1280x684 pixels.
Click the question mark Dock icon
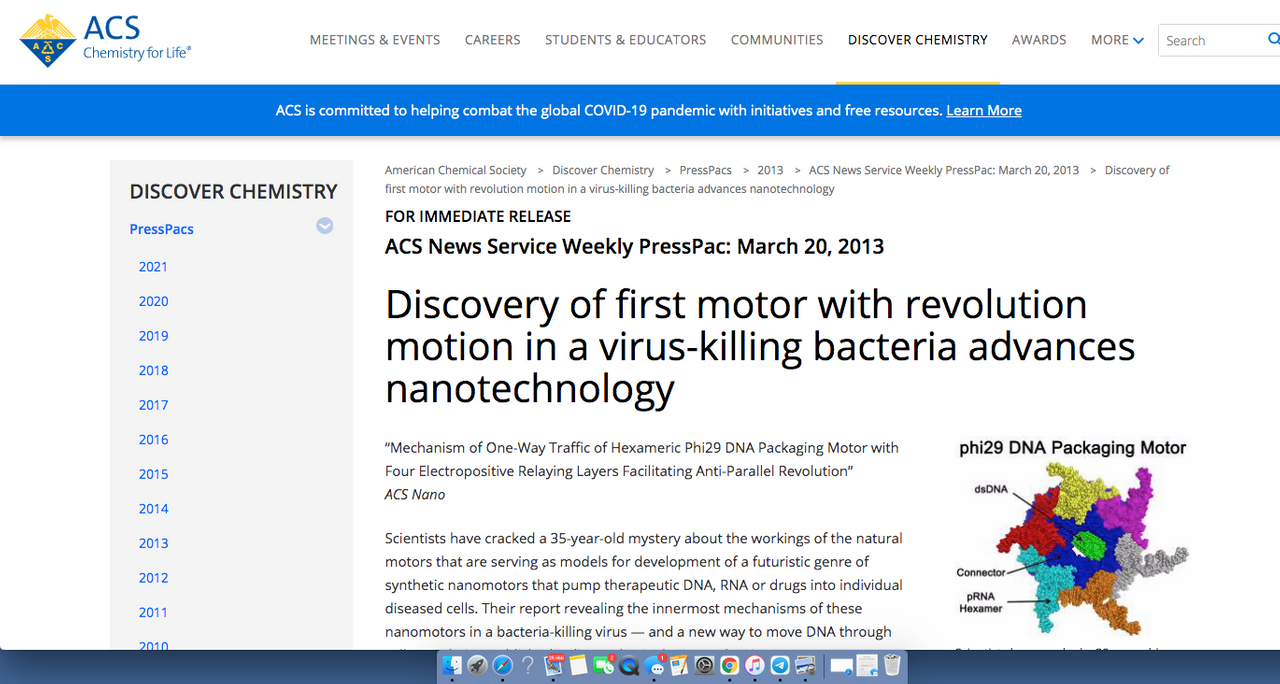(527, 665)
